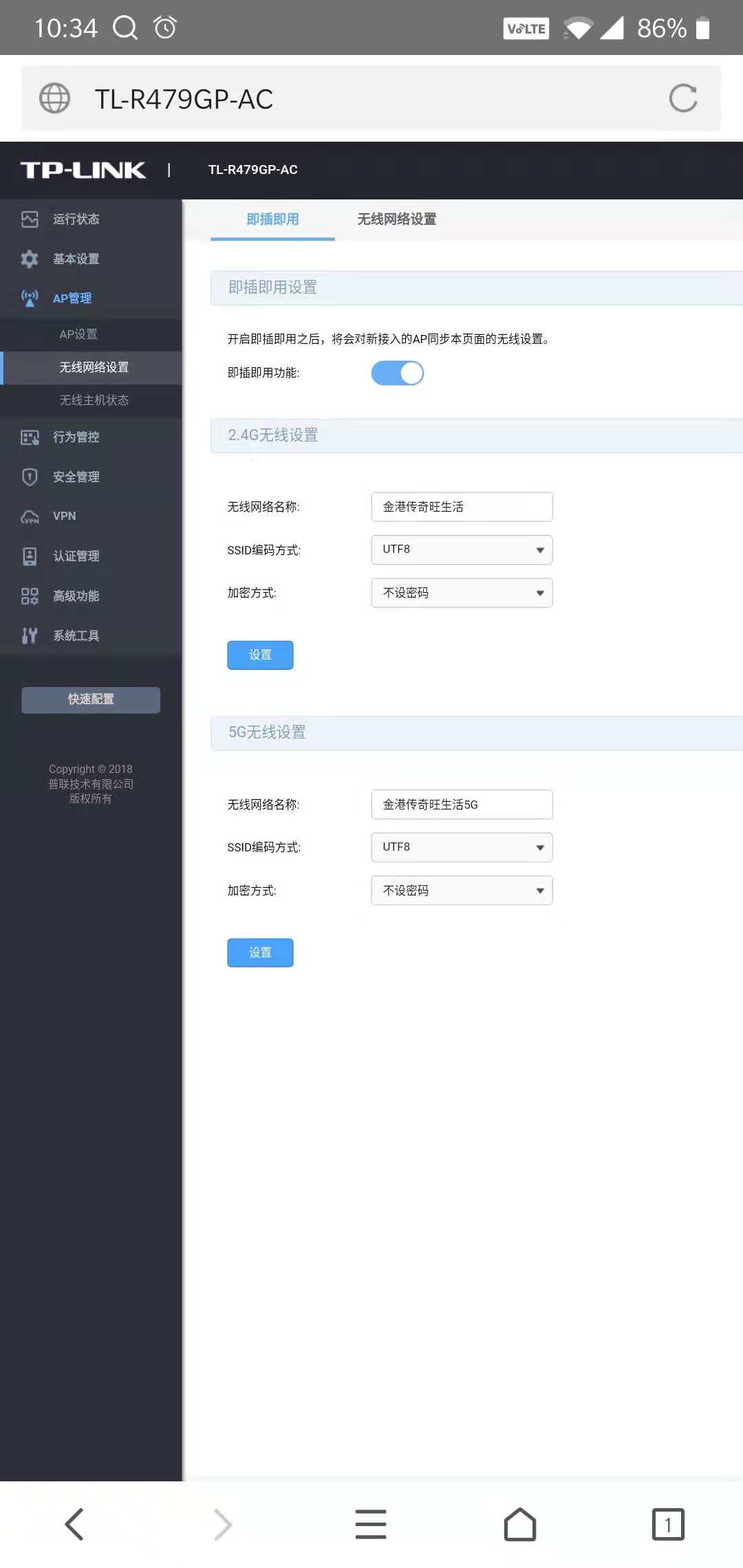
Task: Click the 安全管理 shield icon
Action: (x=30, y=477)
